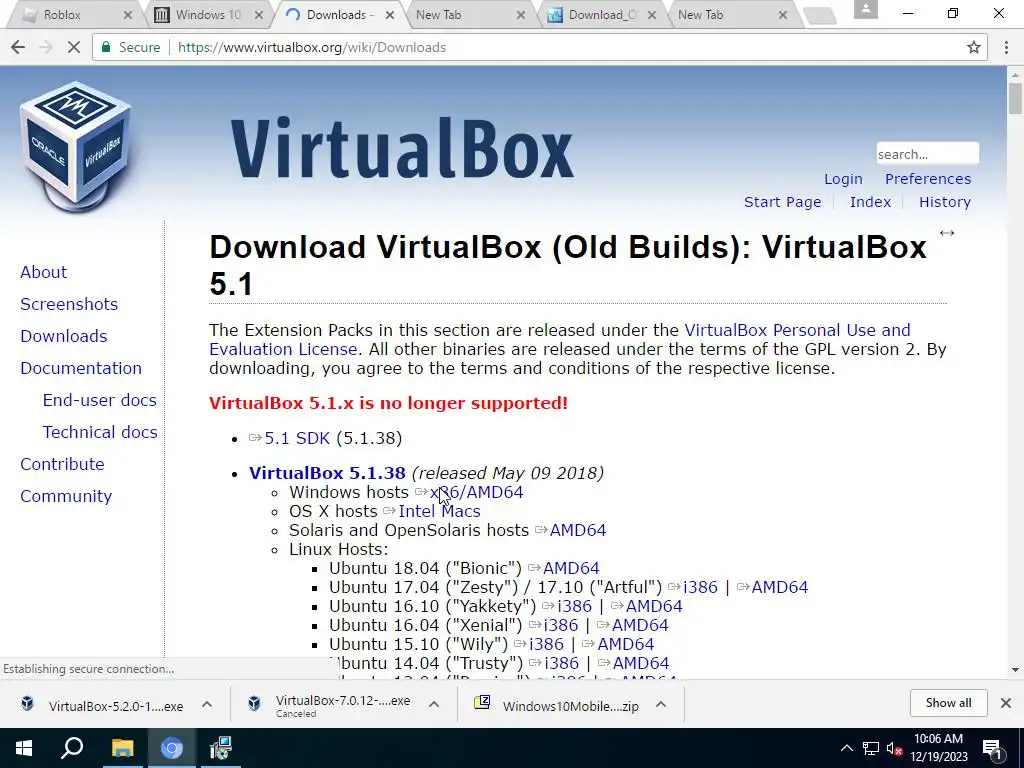Open Technical docs link
Screen dimensions: 1024x768
coord(100,432)
